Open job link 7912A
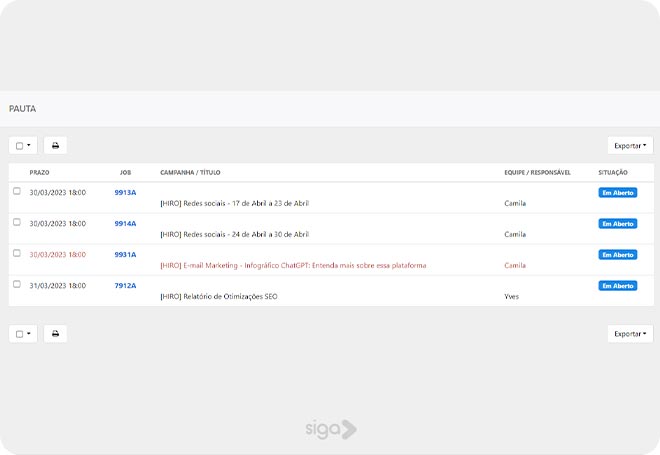Image resolution: width=660 pixels, height=455 pixels. 125,285
